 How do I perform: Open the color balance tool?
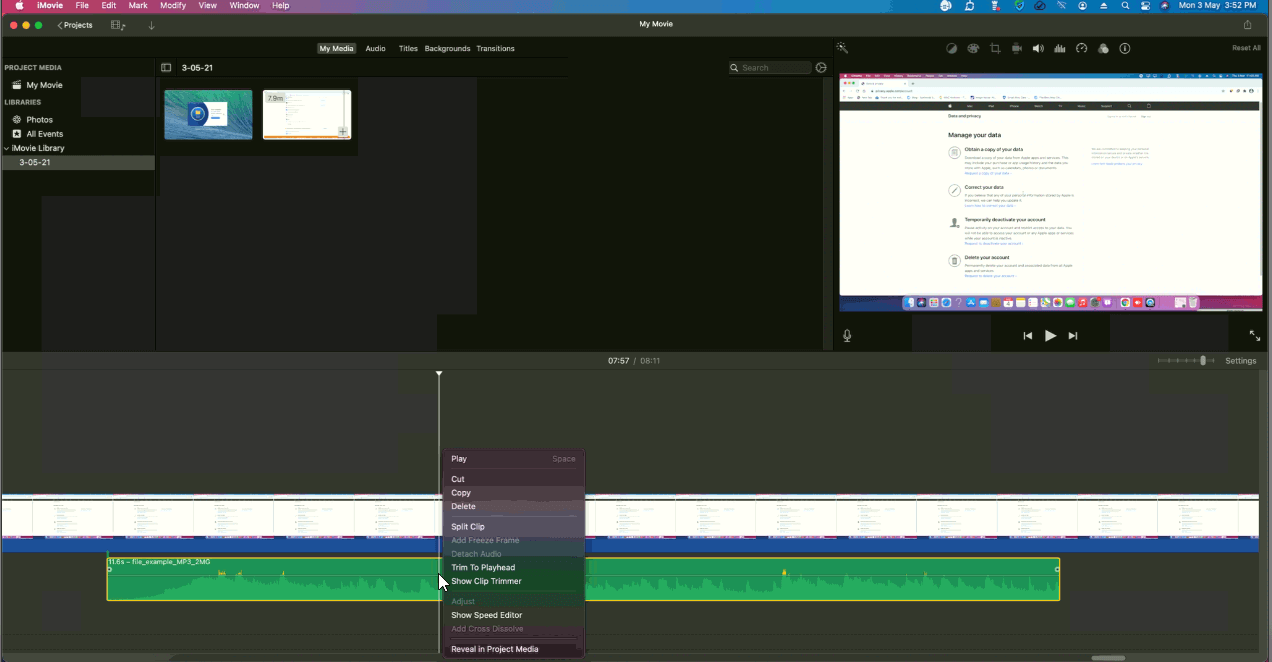[x=952, y=48]
